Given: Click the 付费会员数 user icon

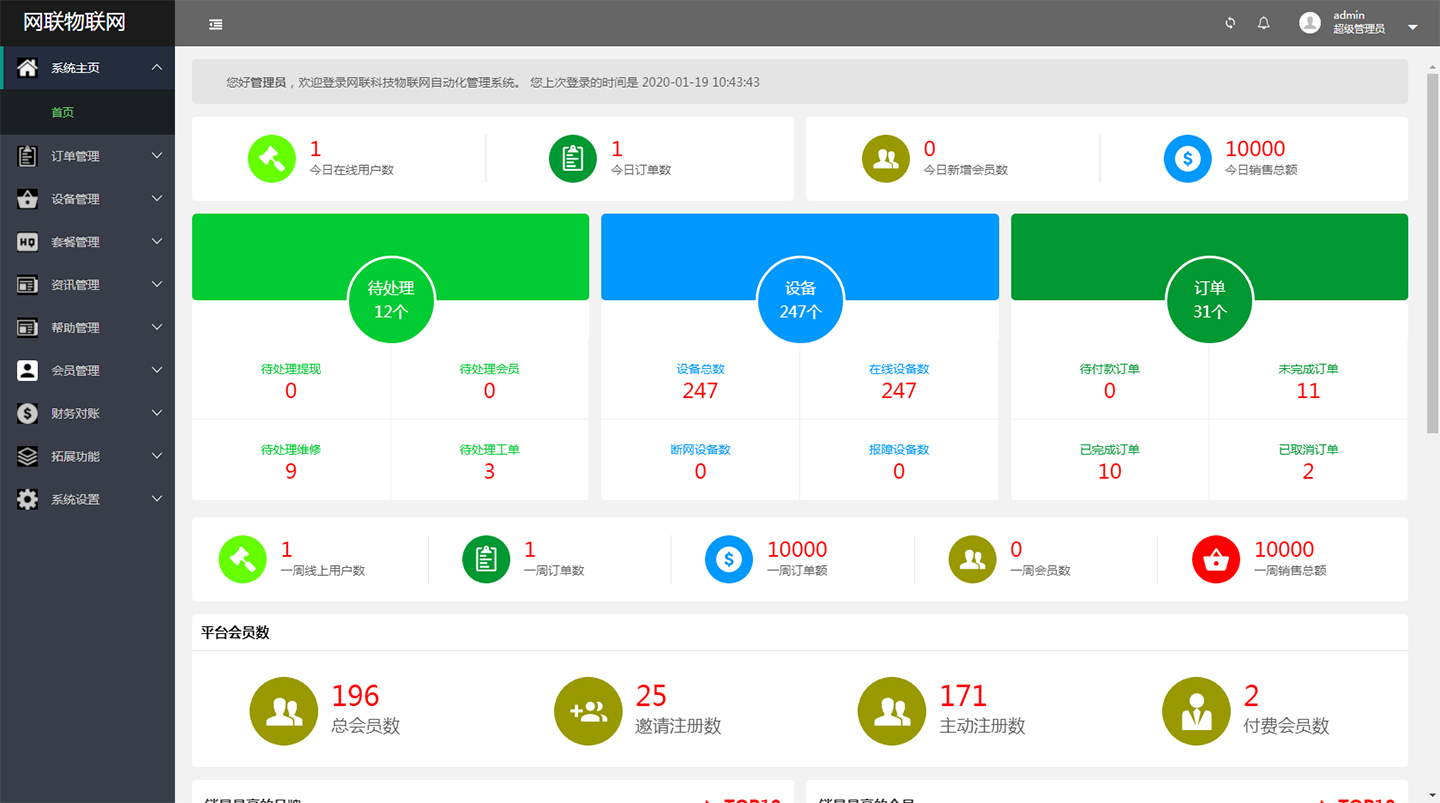Looking at the screenshot, I should (1195, 711).
